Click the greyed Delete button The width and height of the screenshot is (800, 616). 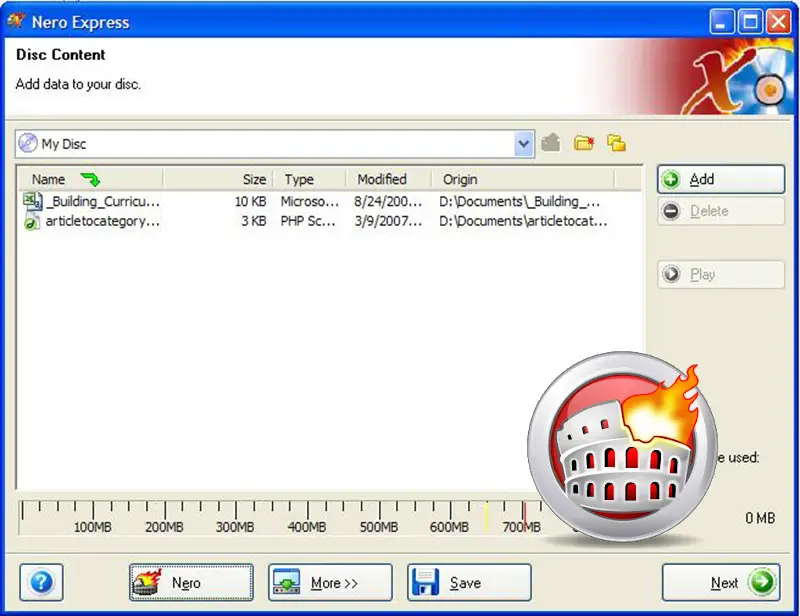click(720, 211)
